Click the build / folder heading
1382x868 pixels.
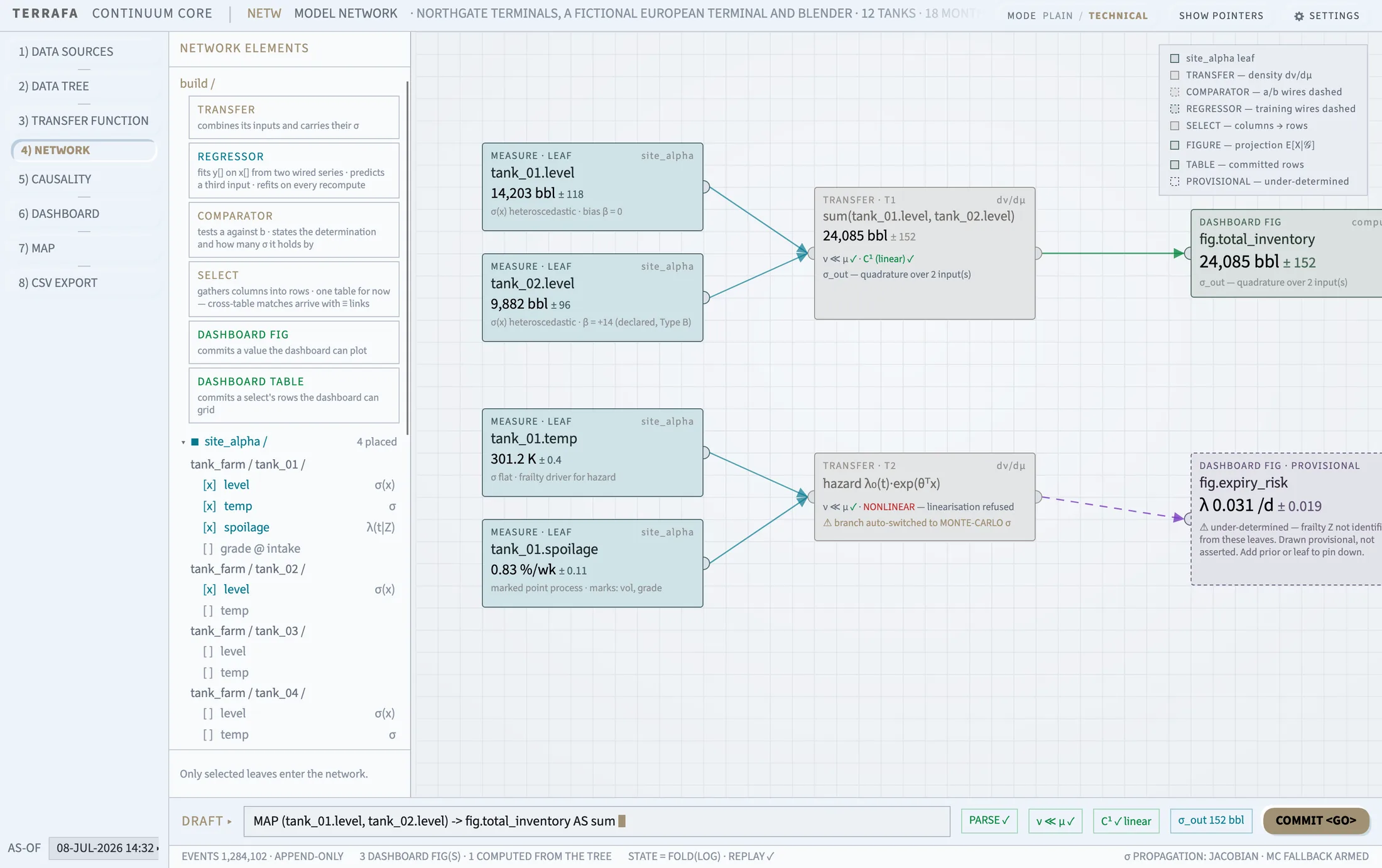[197, 84]
